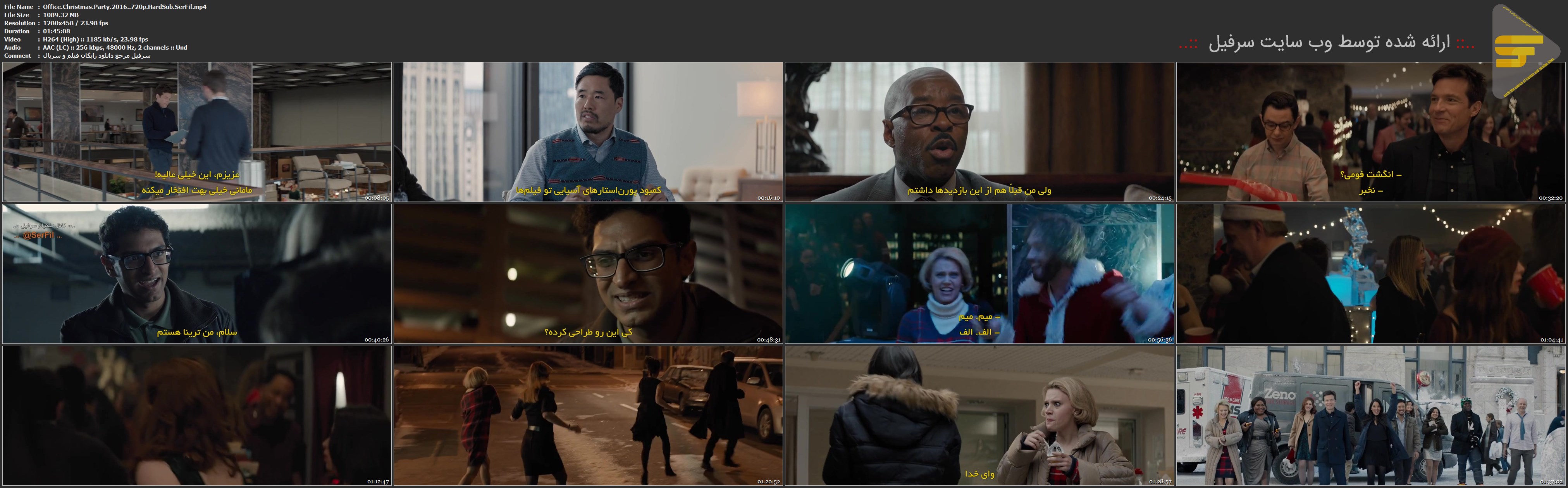This screenshot has height=488, width=1568.
Task: Open the thumbnail of man in sweater vest
Action: [x=588, y=132]
